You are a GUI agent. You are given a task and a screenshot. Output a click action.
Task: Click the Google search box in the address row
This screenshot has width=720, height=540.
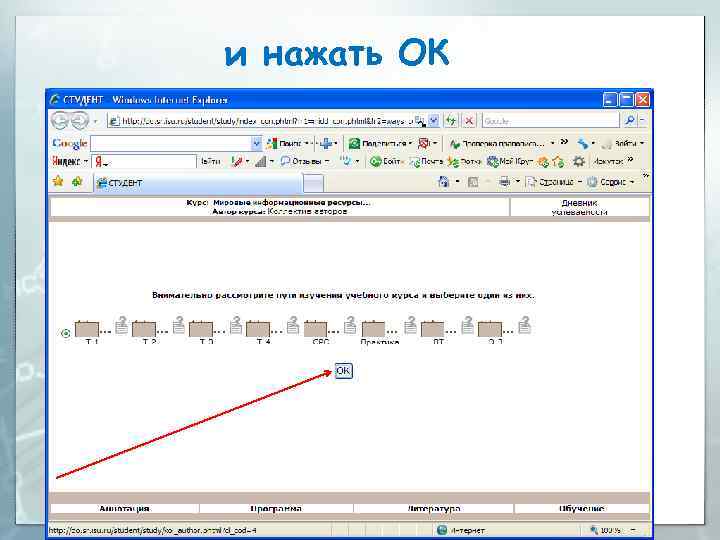(551, 121)
